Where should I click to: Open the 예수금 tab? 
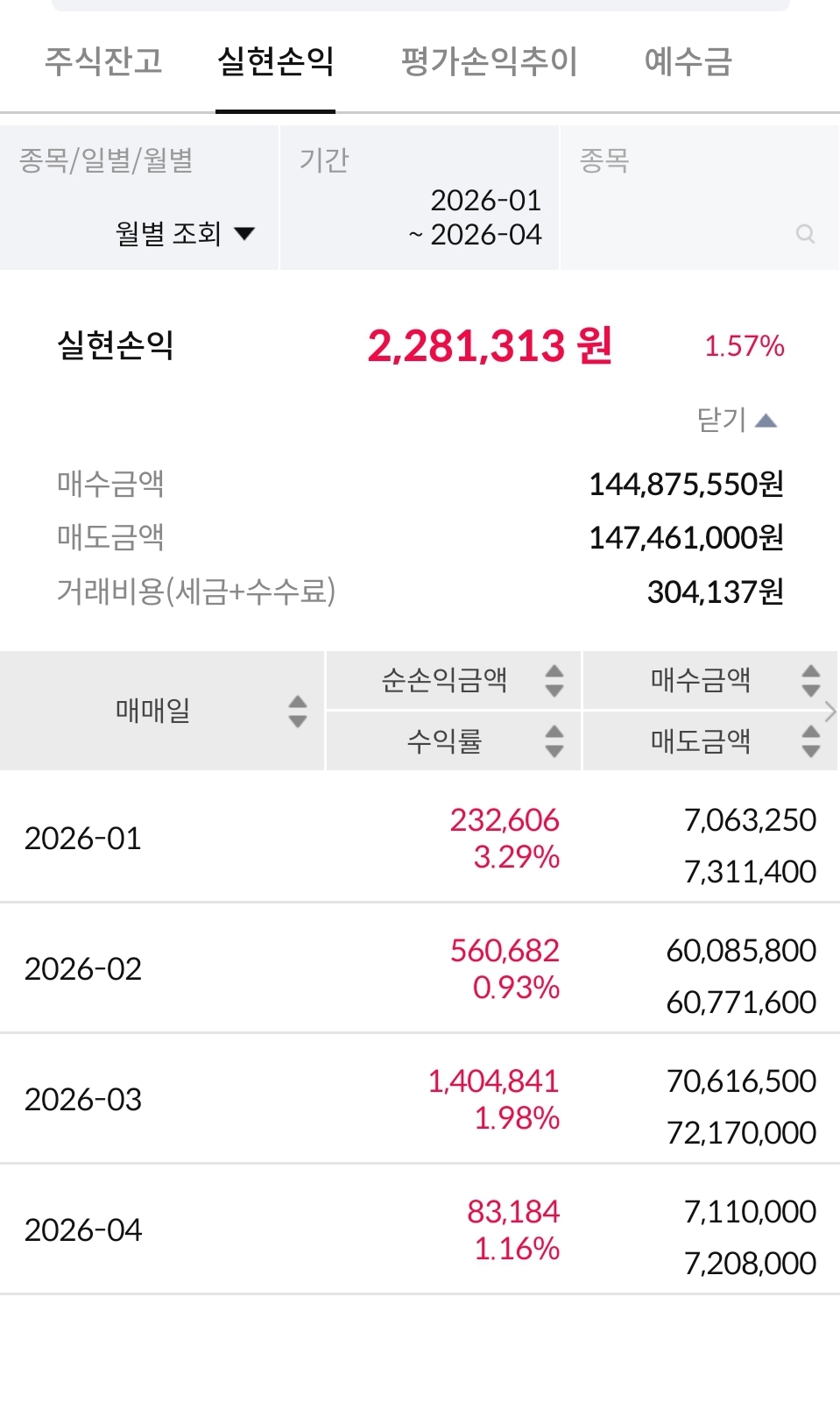click(x=688, y=61)
